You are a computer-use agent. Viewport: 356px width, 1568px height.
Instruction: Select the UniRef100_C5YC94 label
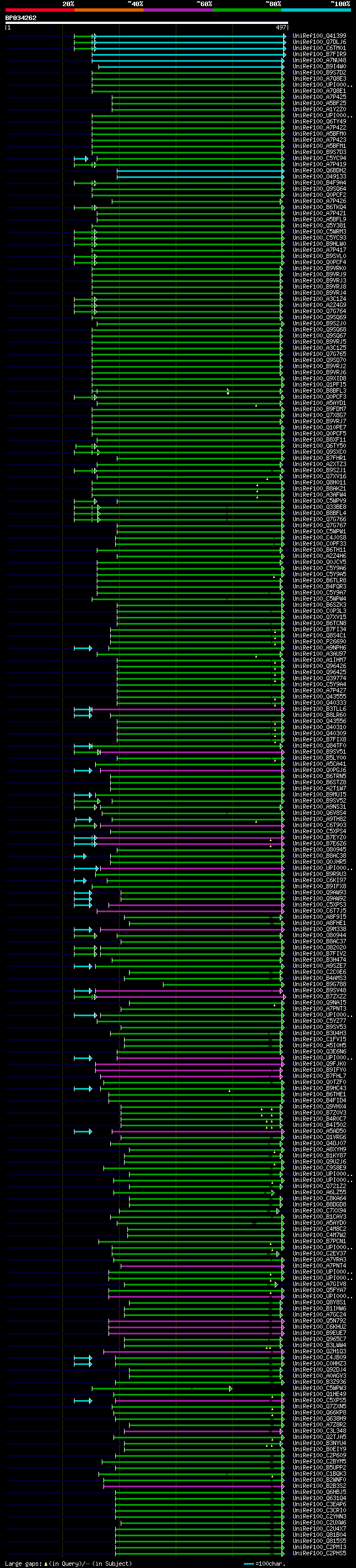319,159
